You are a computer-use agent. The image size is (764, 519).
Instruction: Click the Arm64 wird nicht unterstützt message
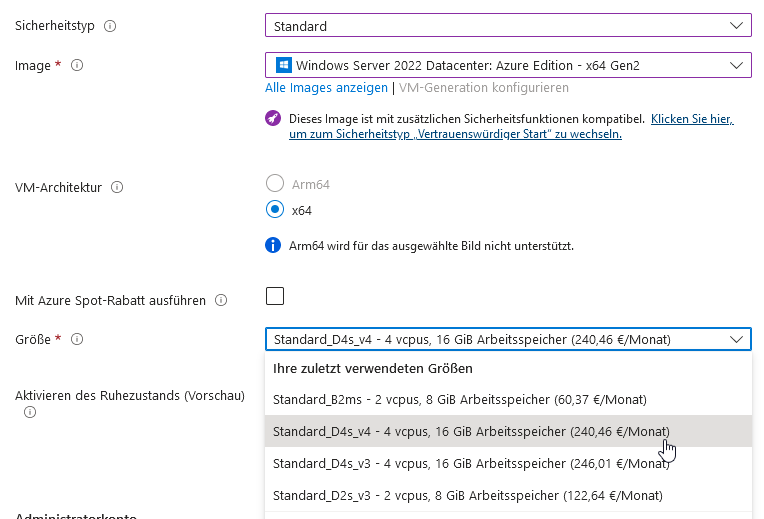(431, 246)
